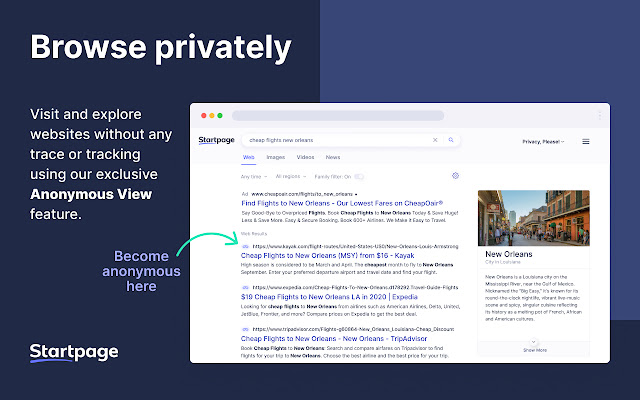640x400 pixels.
Task: Open the hamburger menu icon
Action: pyautogui.click(x=586, y=142)
